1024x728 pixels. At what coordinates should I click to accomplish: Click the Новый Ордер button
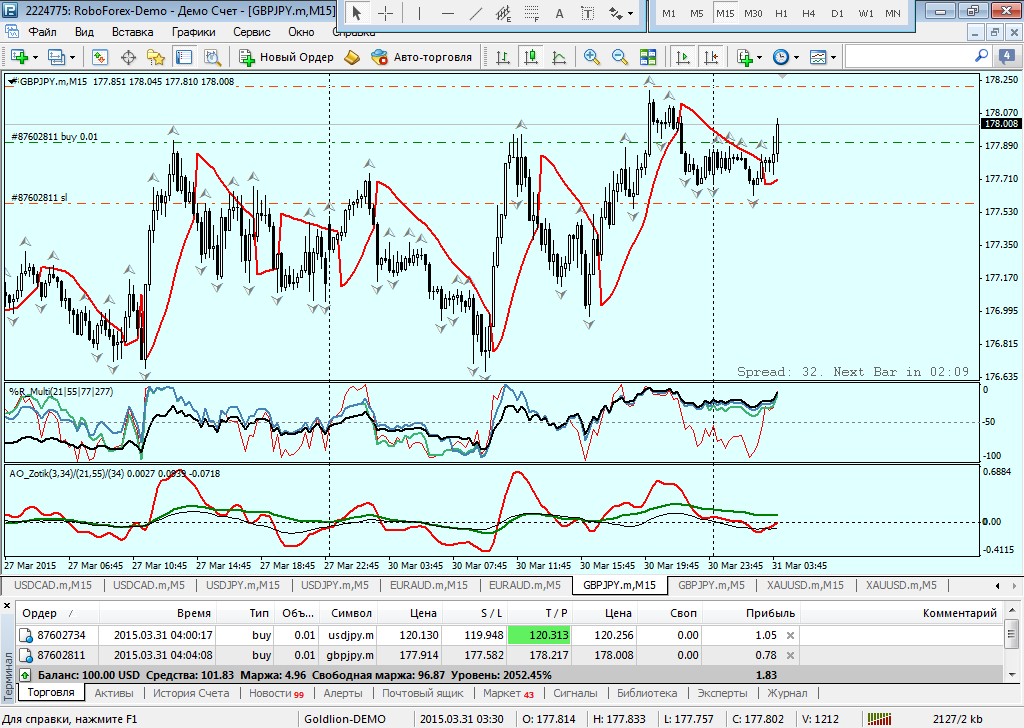coord(286,57)
